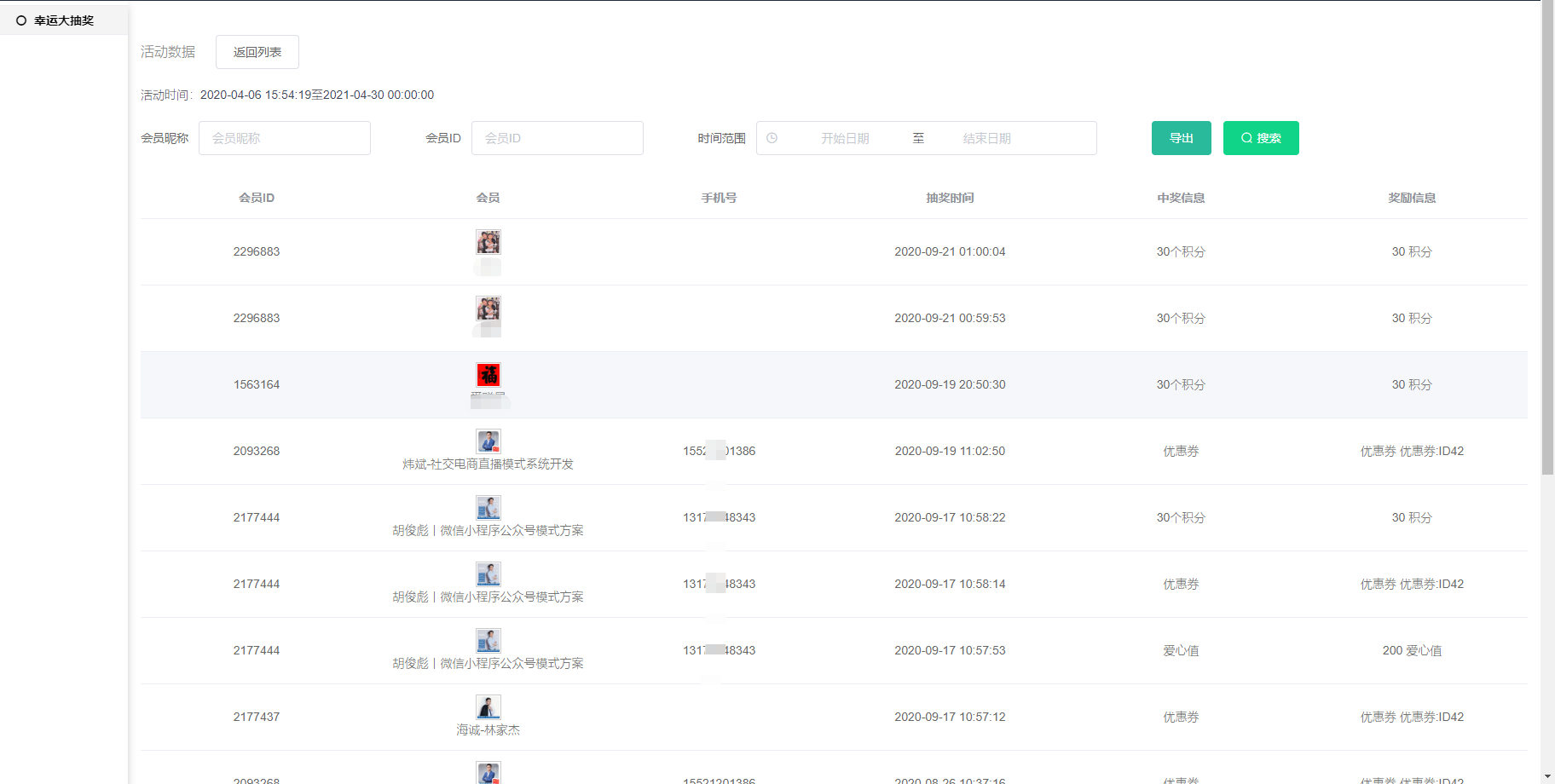Select 幸运大抽奖 in the sidebar menu
Image resolution: width=1555 pixels, height=784 pixels.
(x=64, y=20)
